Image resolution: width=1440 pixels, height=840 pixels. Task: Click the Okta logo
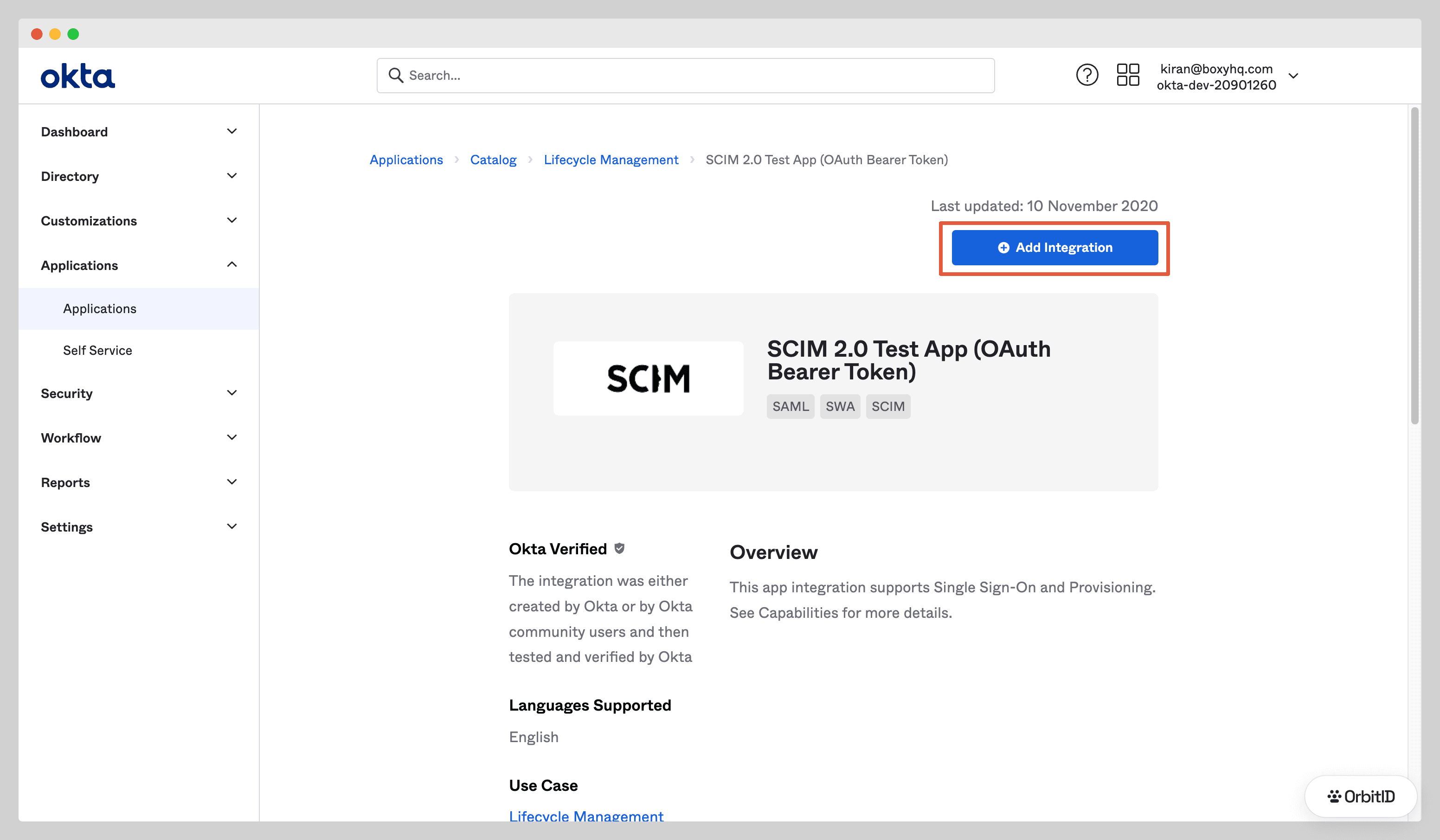[78, 76]
